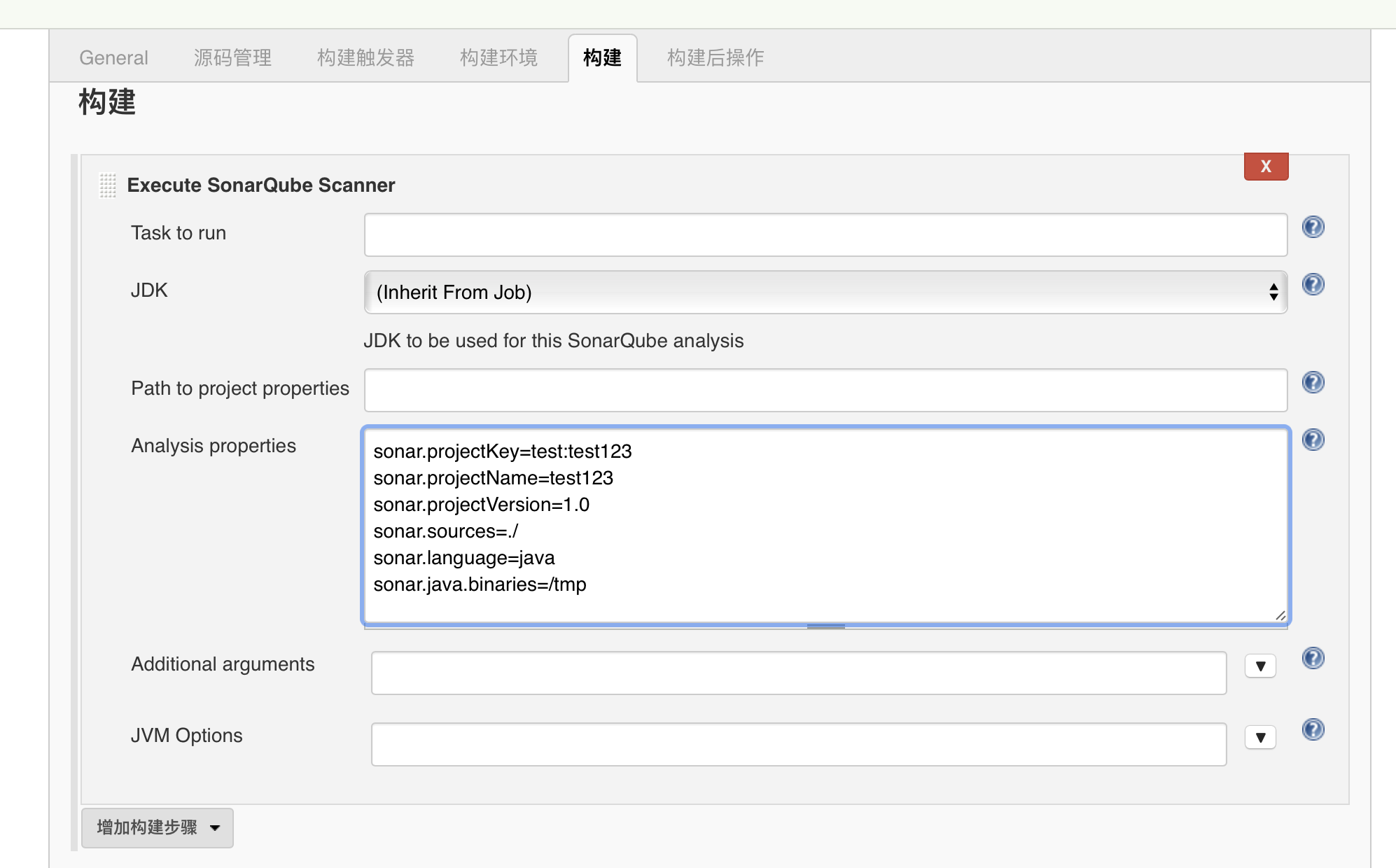The width and height of the screenshot is (1396, 868).
Task: Focus the Path to project properties field
Action: [825, 390]
